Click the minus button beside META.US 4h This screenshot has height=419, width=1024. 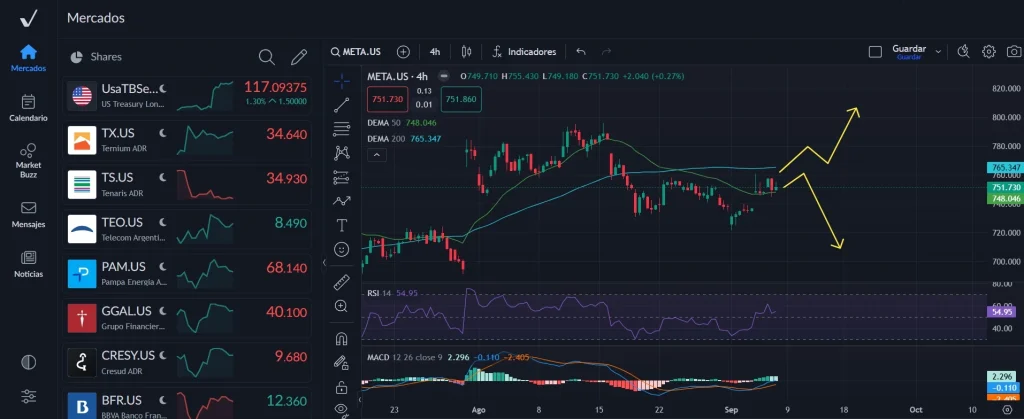[x=443, y=76]
